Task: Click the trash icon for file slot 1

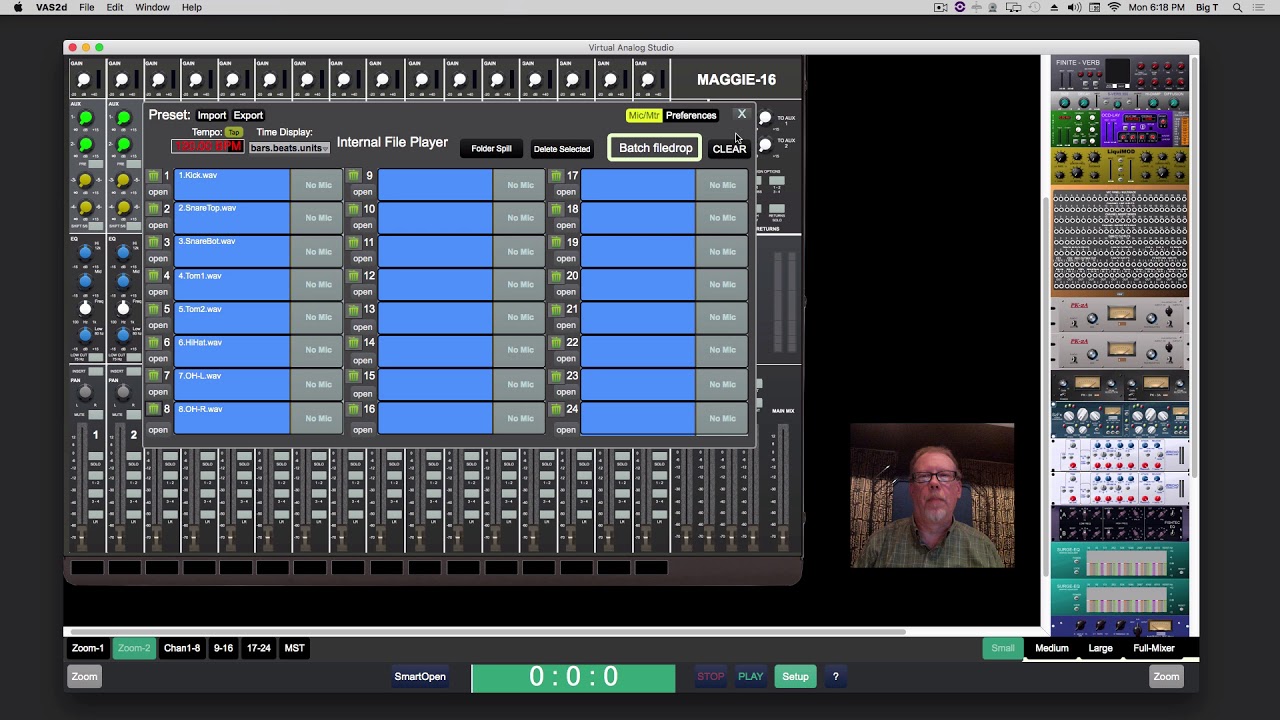Action: click(154, 176)
